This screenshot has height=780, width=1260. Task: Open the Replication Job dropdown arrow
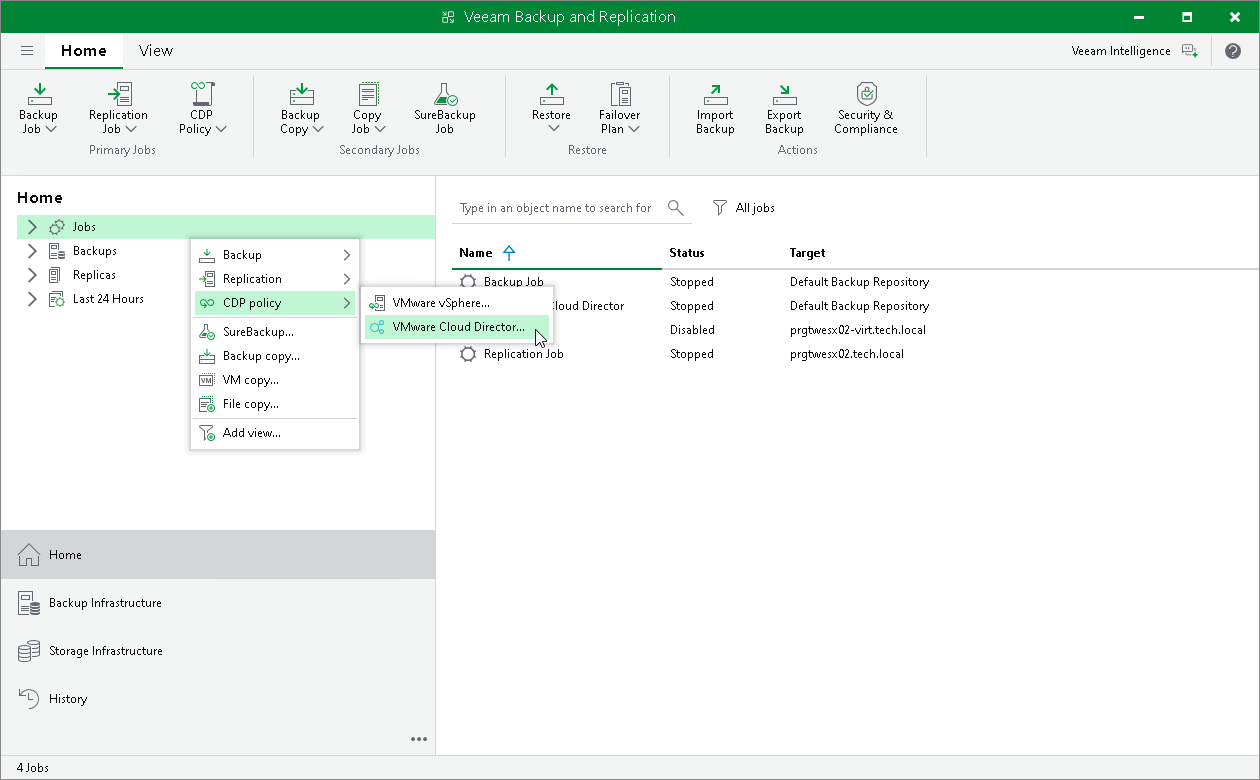coord(131,129)
